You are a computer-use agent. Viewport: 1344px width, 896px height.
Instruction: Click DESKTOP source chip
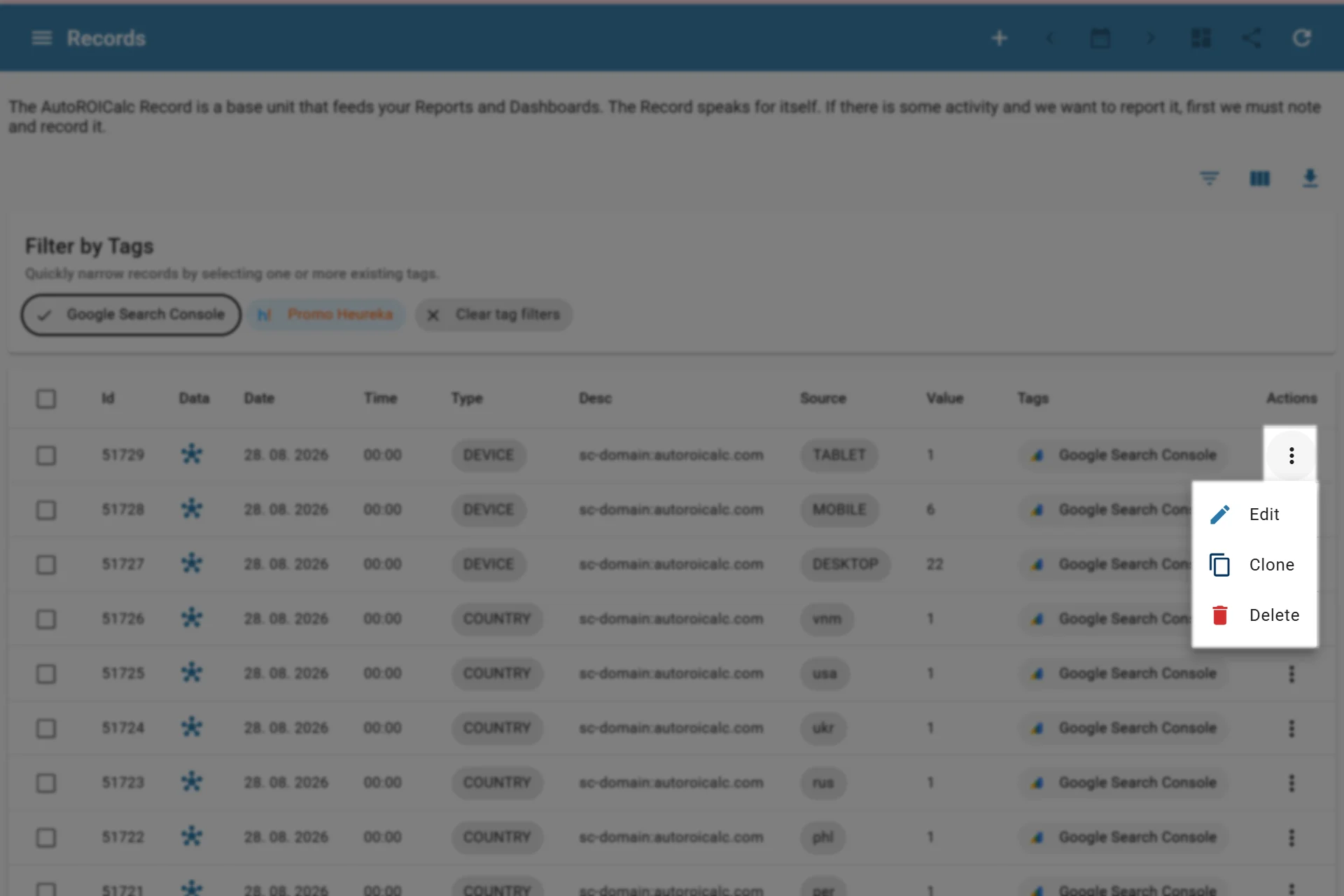846,564
